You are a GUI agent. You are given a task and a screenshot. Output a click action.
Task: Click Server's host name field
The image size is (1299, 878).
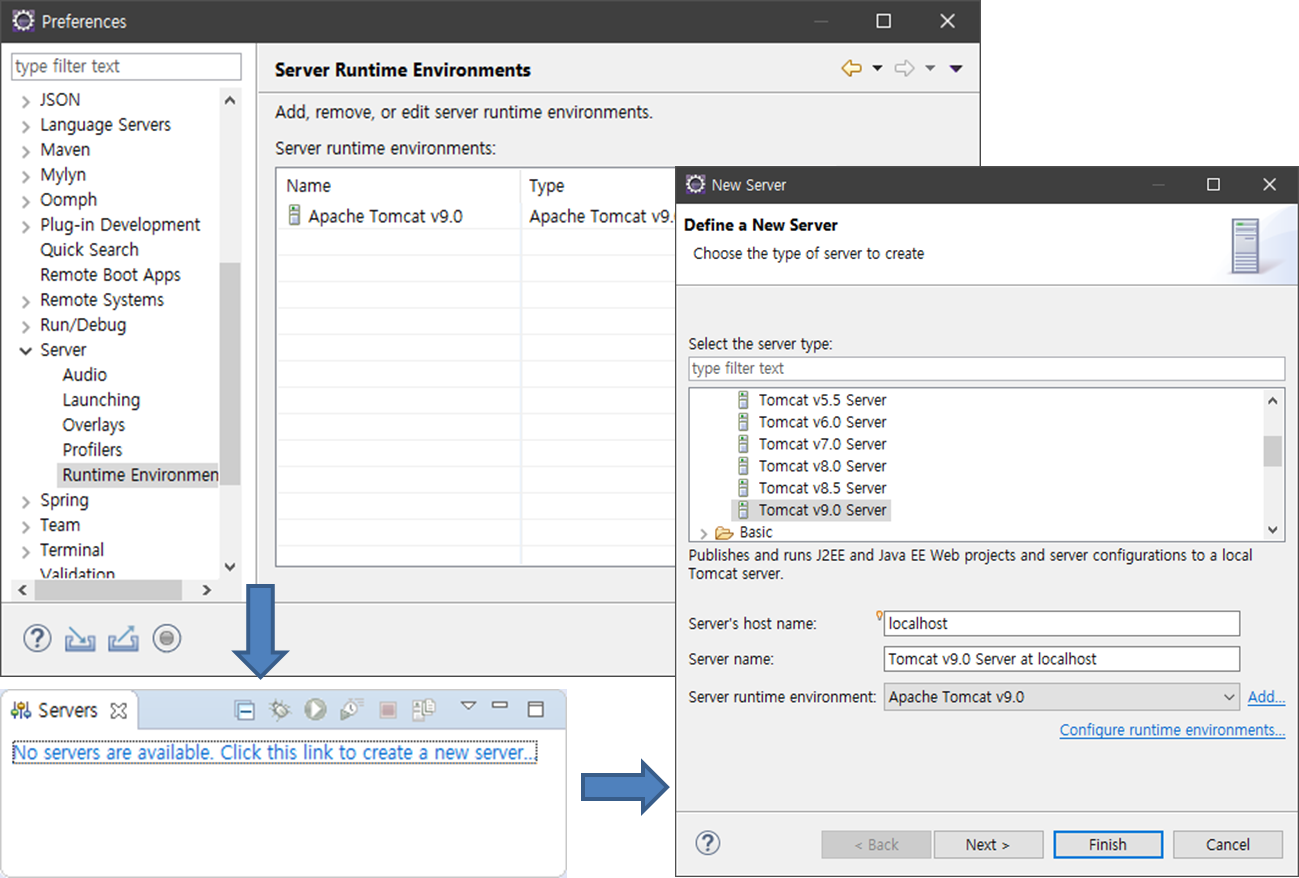tap(1062, 623)
